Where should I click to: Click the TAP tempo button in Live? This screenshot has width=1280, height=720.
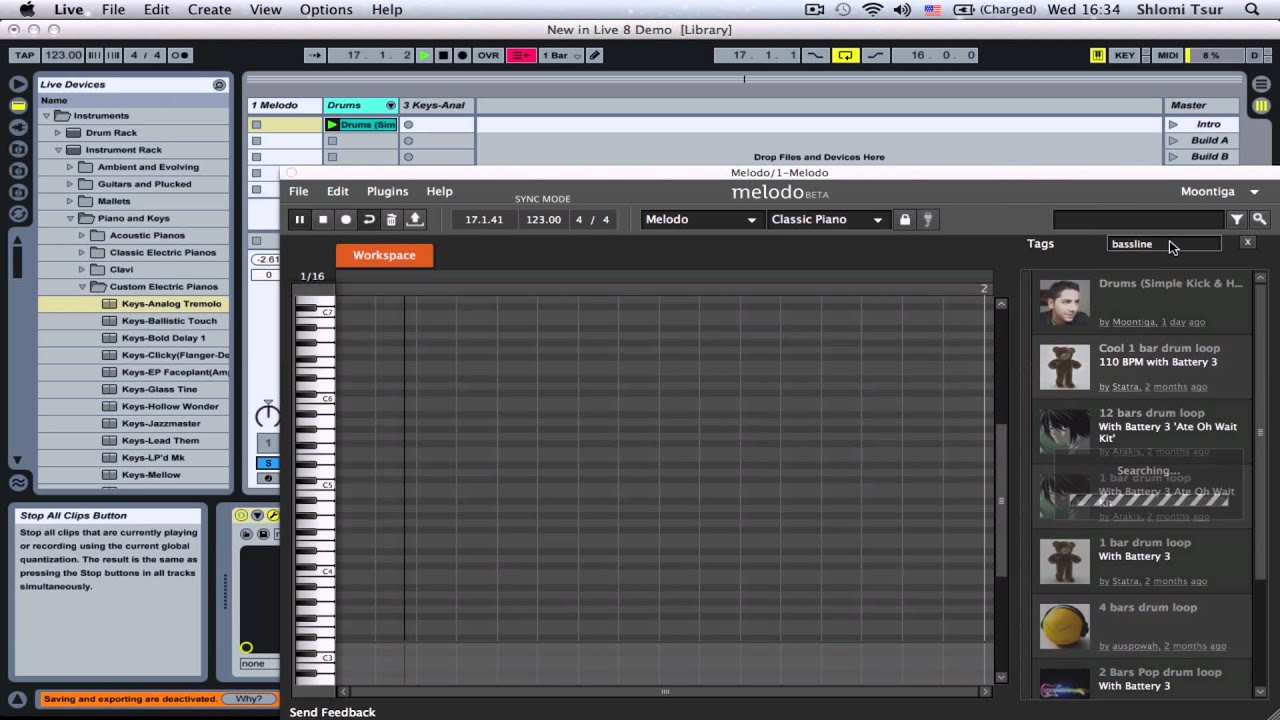24,55
